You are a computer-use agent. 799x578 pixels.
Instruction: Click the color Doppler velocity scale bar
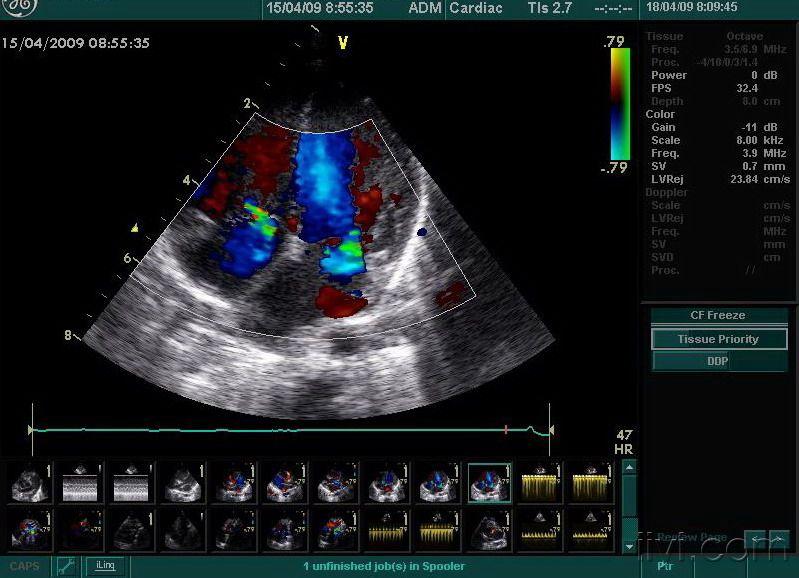coord(620,104)
